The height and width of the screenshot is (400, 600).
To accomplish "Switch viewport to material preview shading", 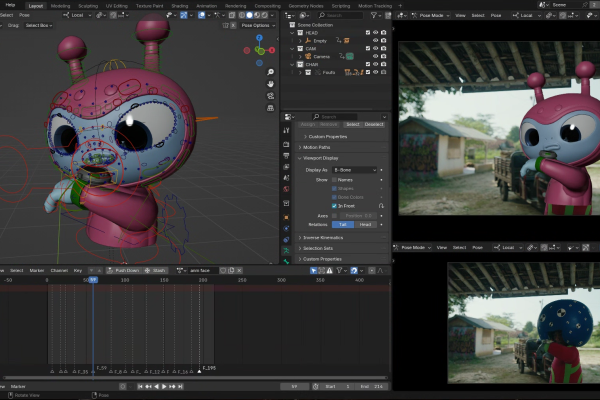I will [x=257, y=15].
